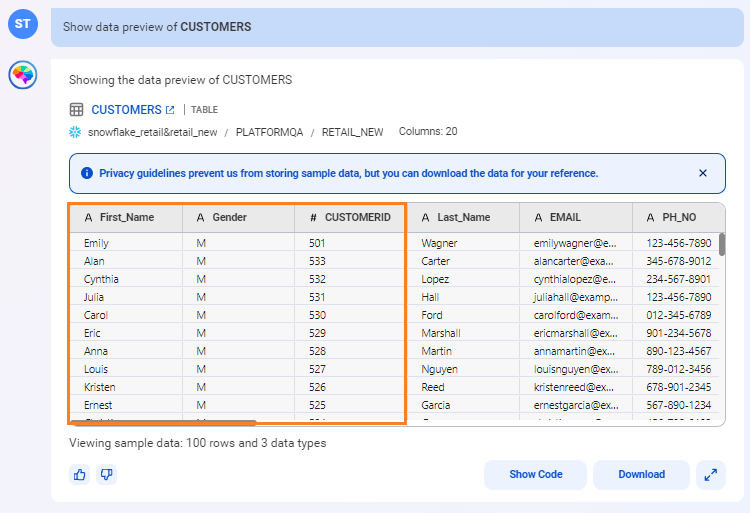Click the Lopez last name cell
The image size is (750, 513).
click(463, 279)
